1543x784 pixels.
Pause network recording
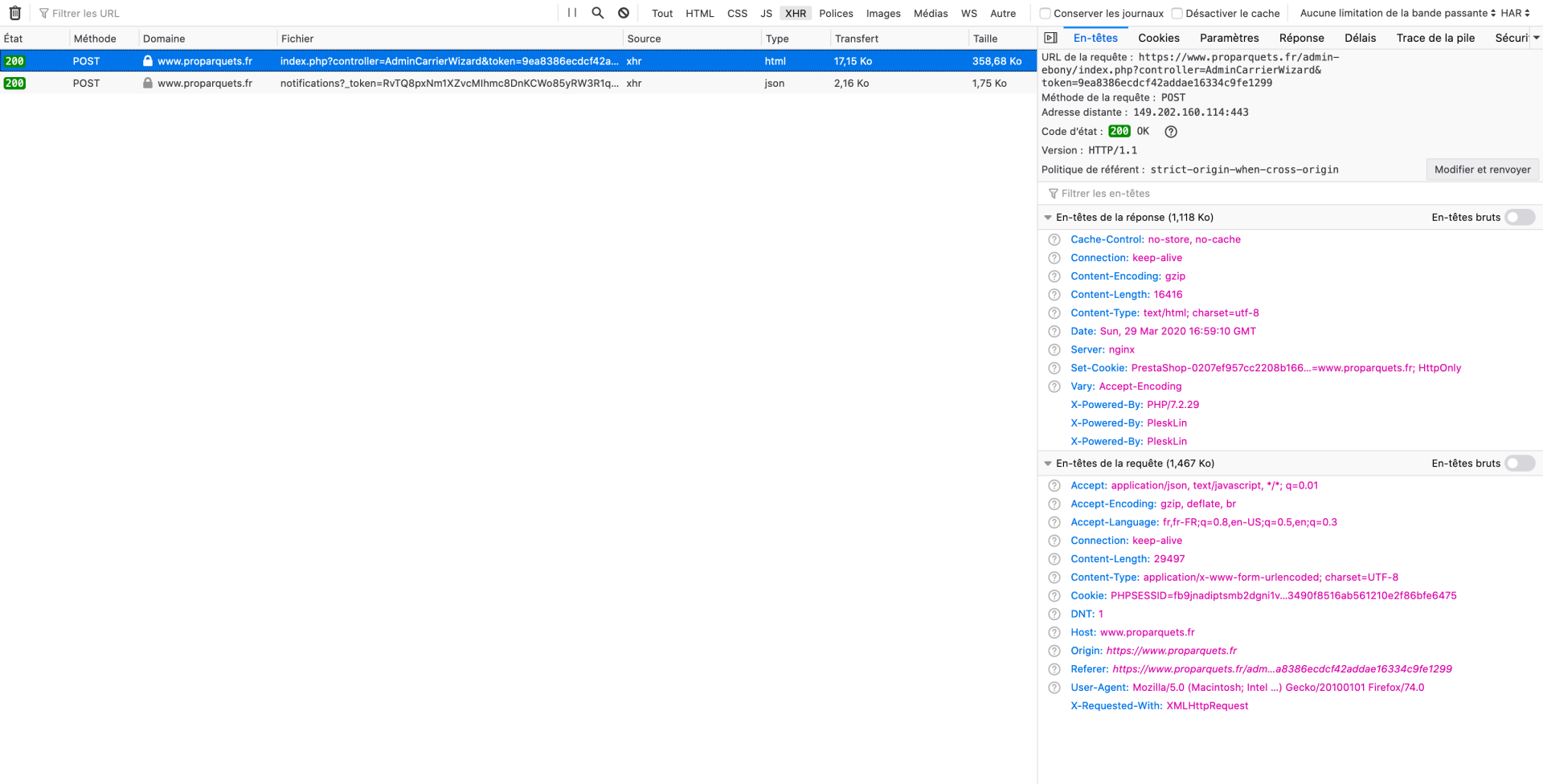pos(572,13)
